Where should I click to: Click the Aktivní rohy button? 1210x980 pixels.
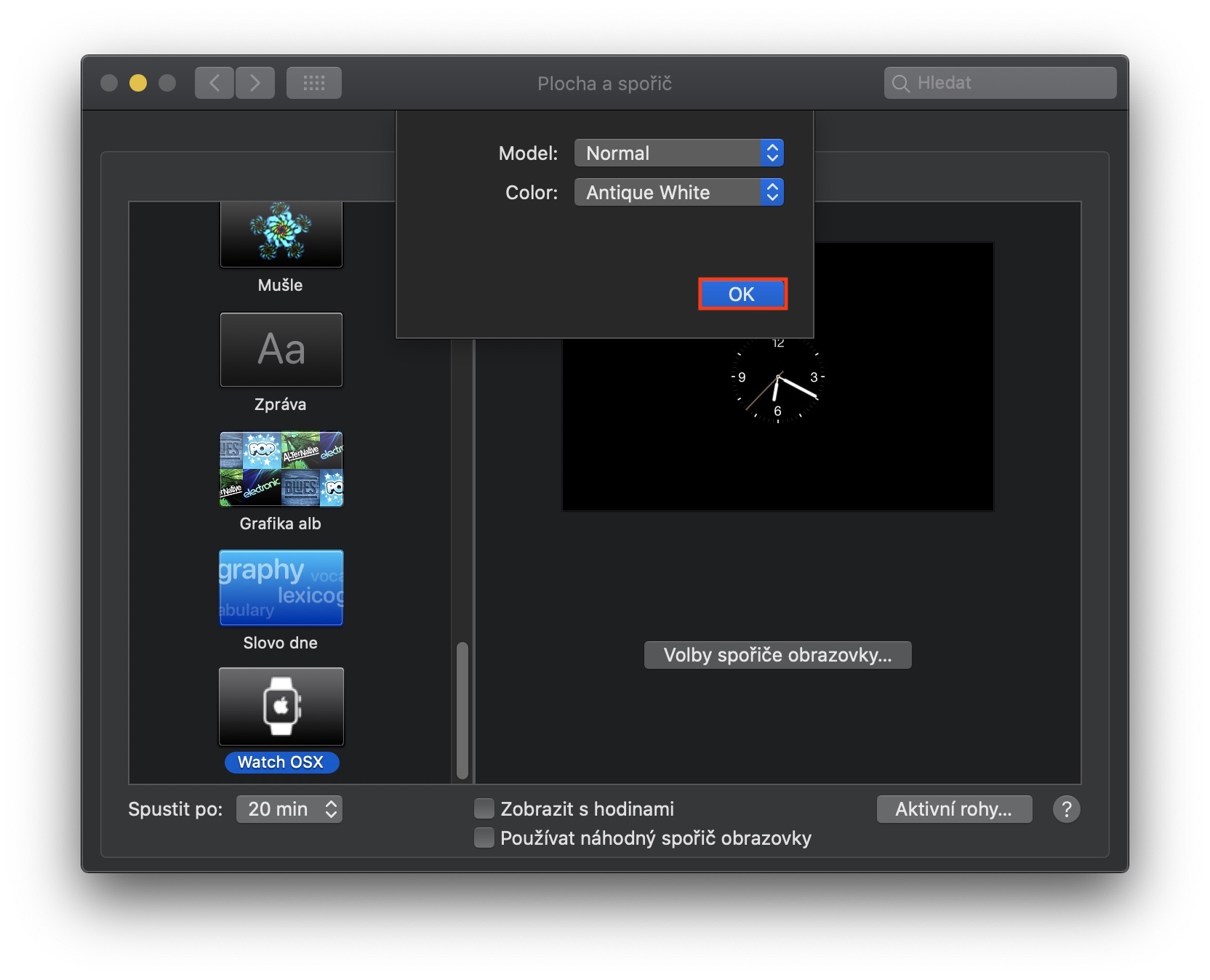click(954, 809)
